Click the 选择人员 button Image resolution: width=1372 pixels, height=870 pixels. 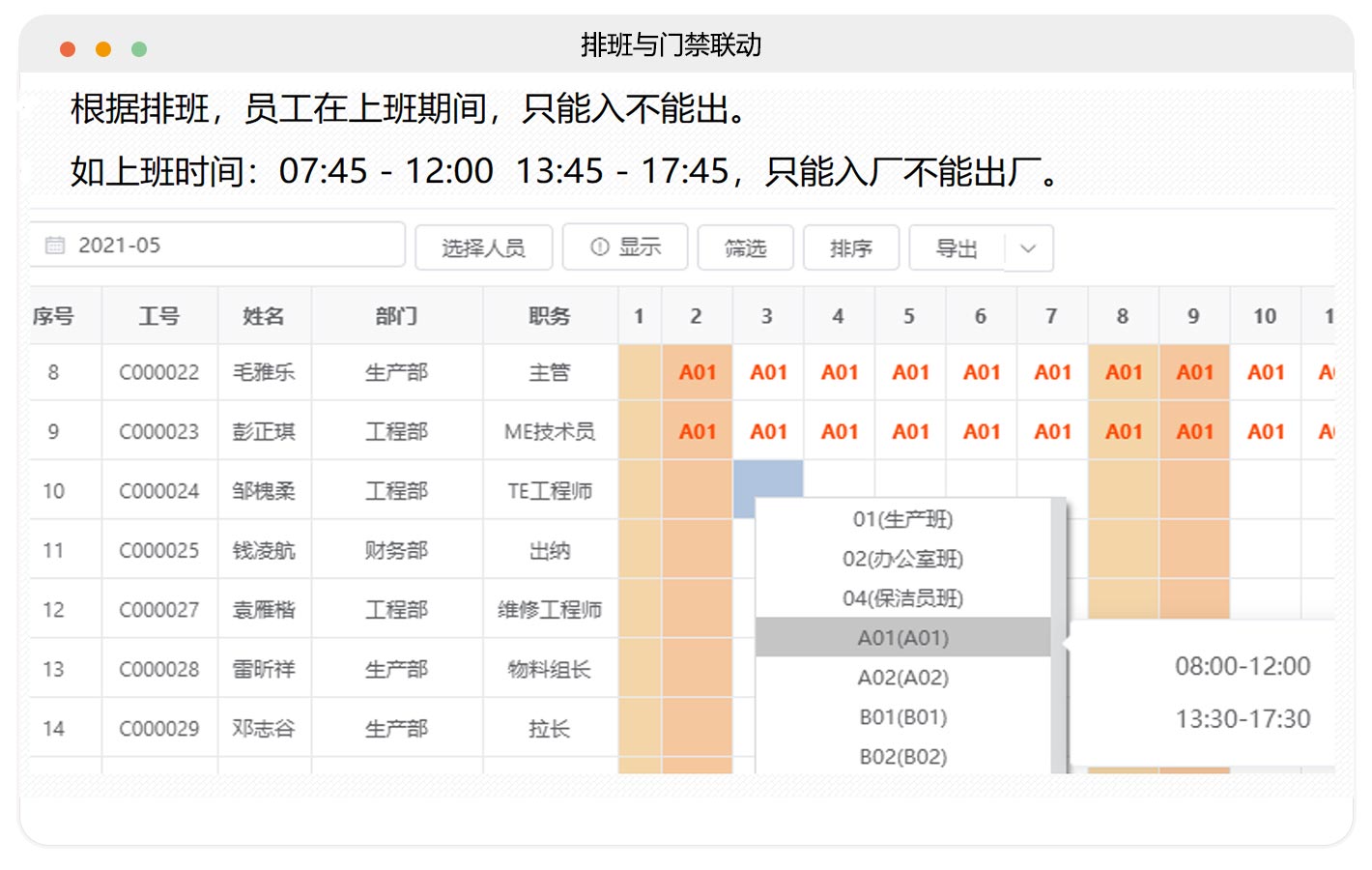[x=483, y=248]
